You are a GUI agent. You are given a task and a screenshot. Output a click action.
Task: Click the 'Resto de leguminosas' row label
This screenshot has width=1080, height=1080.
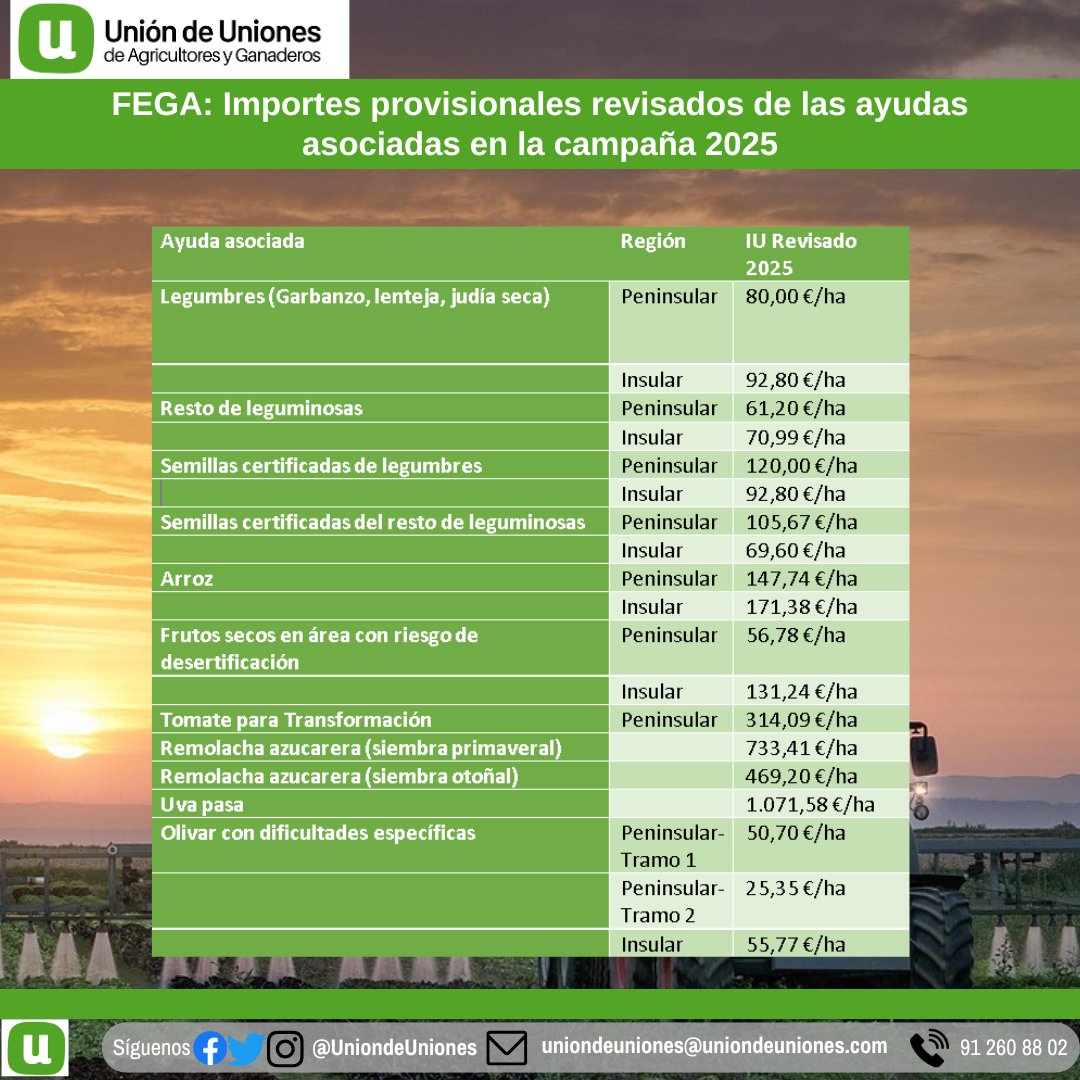pos(261,408)
